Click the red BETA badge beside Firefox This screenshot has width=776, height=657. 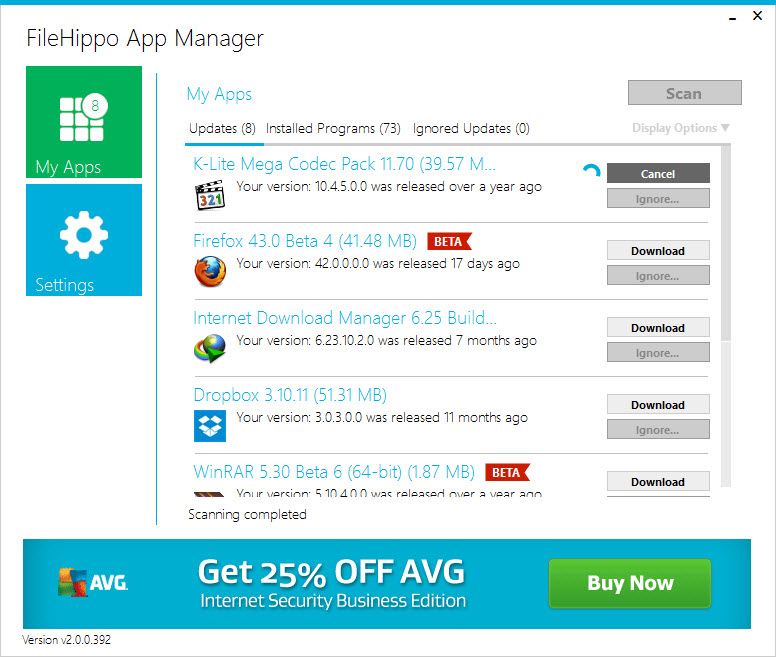click(x=449, y=241)
